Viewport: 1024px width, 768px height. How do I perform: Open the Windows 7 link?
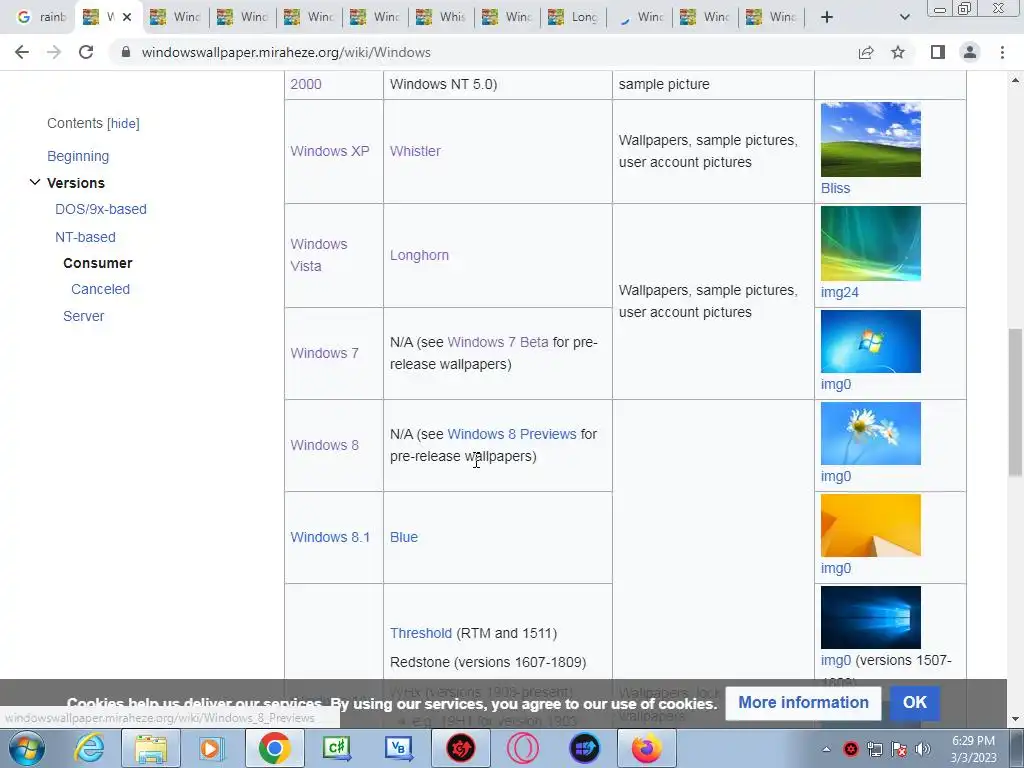coord(325,353)
